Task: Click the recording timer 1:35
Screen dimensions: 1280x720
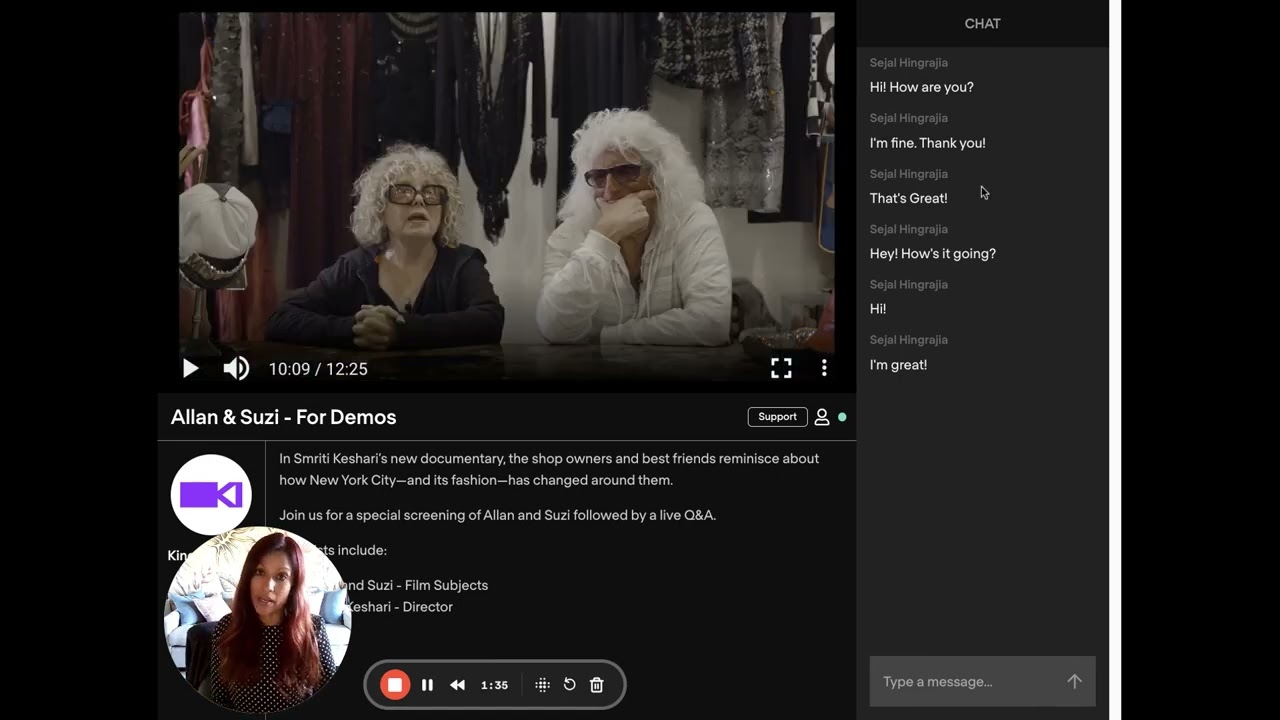Action: point(494,685)
